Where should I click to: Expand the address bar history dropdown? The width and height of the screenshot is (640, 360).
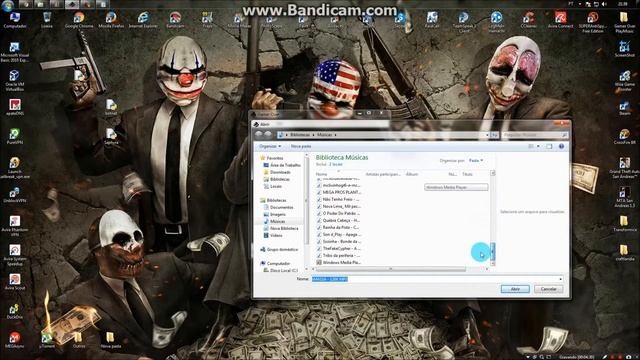point(487,135)
